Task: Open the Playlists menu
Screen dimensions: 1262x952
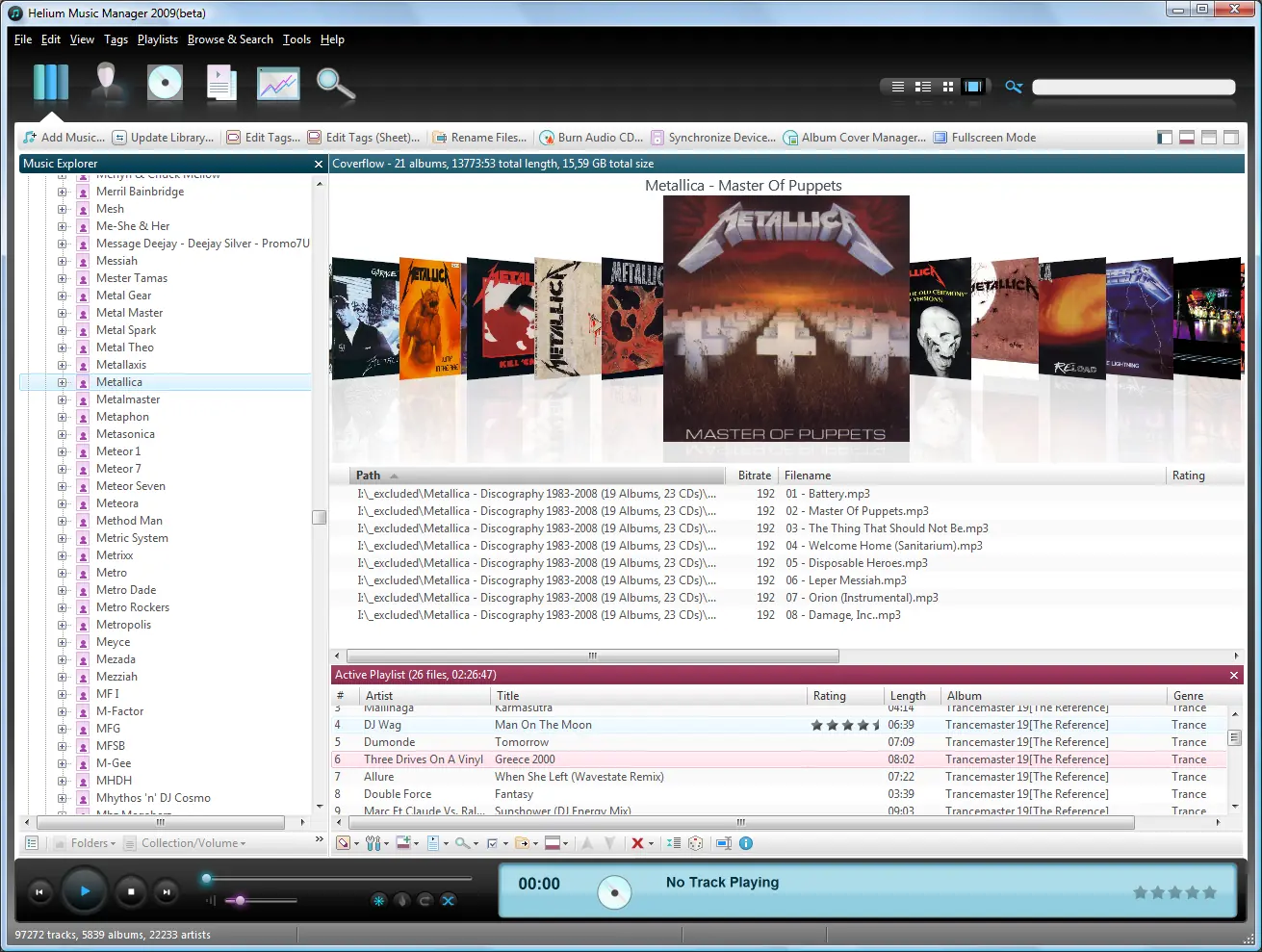Action: pos(157,39)
